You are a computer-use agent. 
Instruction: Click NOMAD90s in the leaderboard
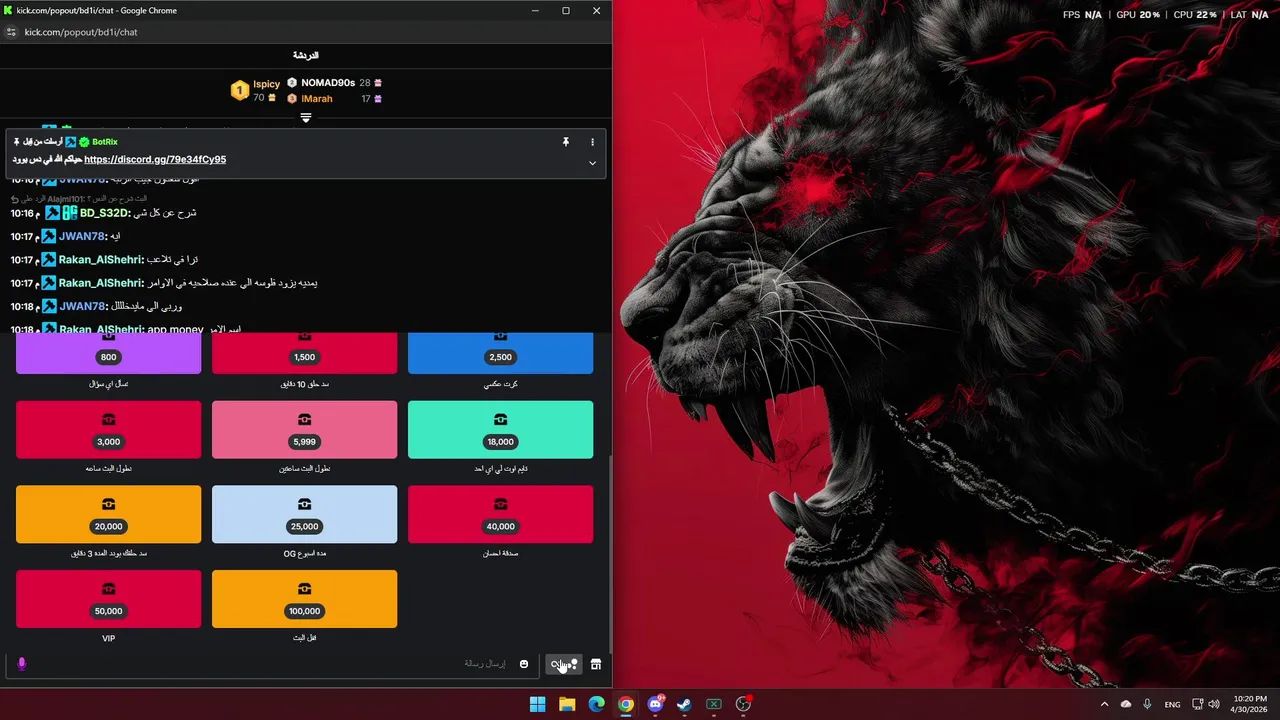click(x=328, y=83)
